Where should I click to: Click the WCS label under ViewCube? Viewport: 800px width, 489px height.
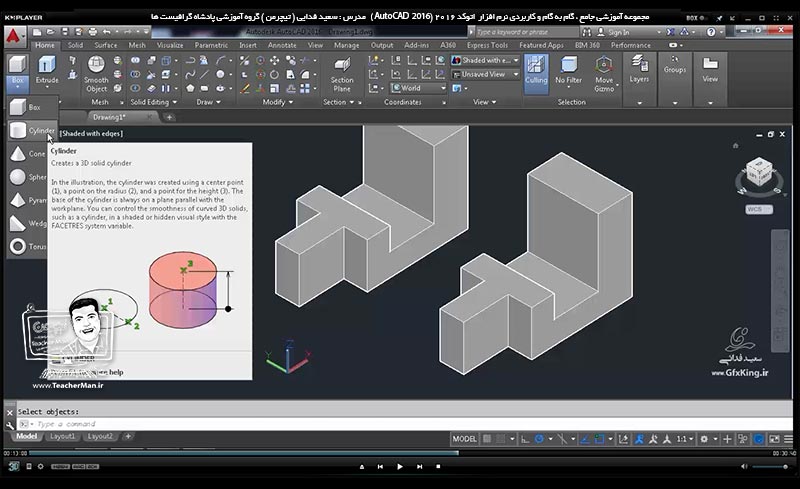coord(759,209)
